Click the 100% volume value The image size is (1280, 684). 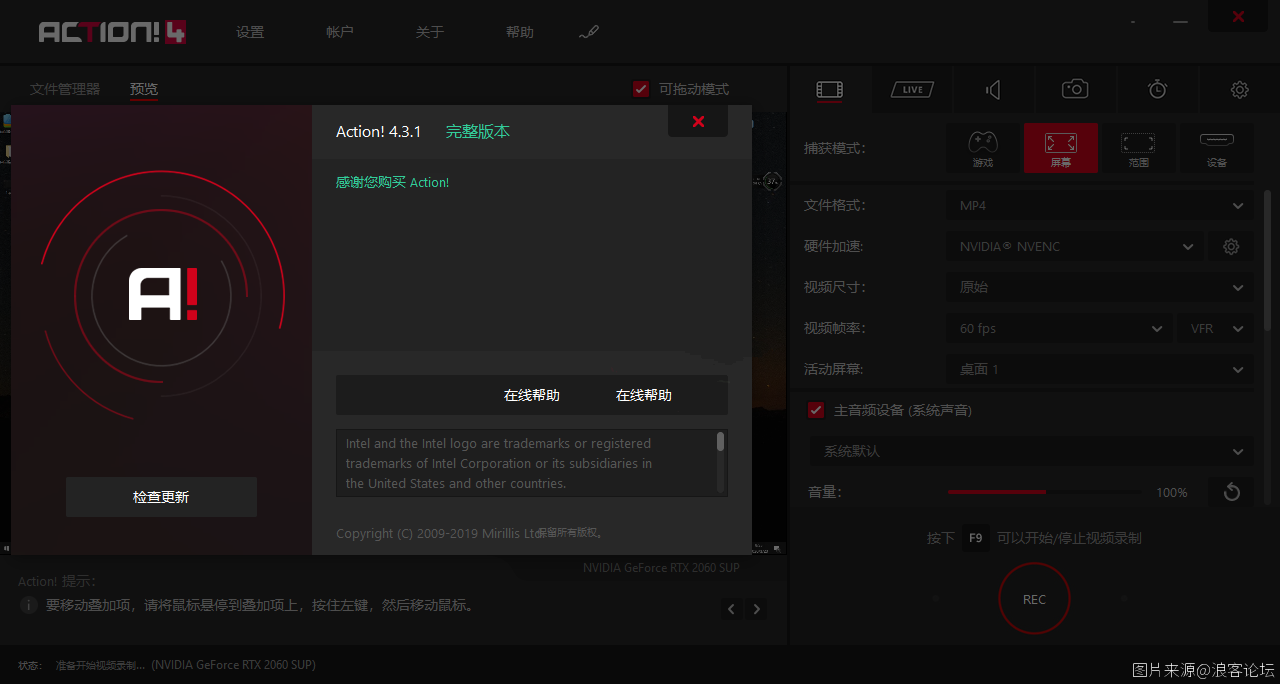[1172, 492]
